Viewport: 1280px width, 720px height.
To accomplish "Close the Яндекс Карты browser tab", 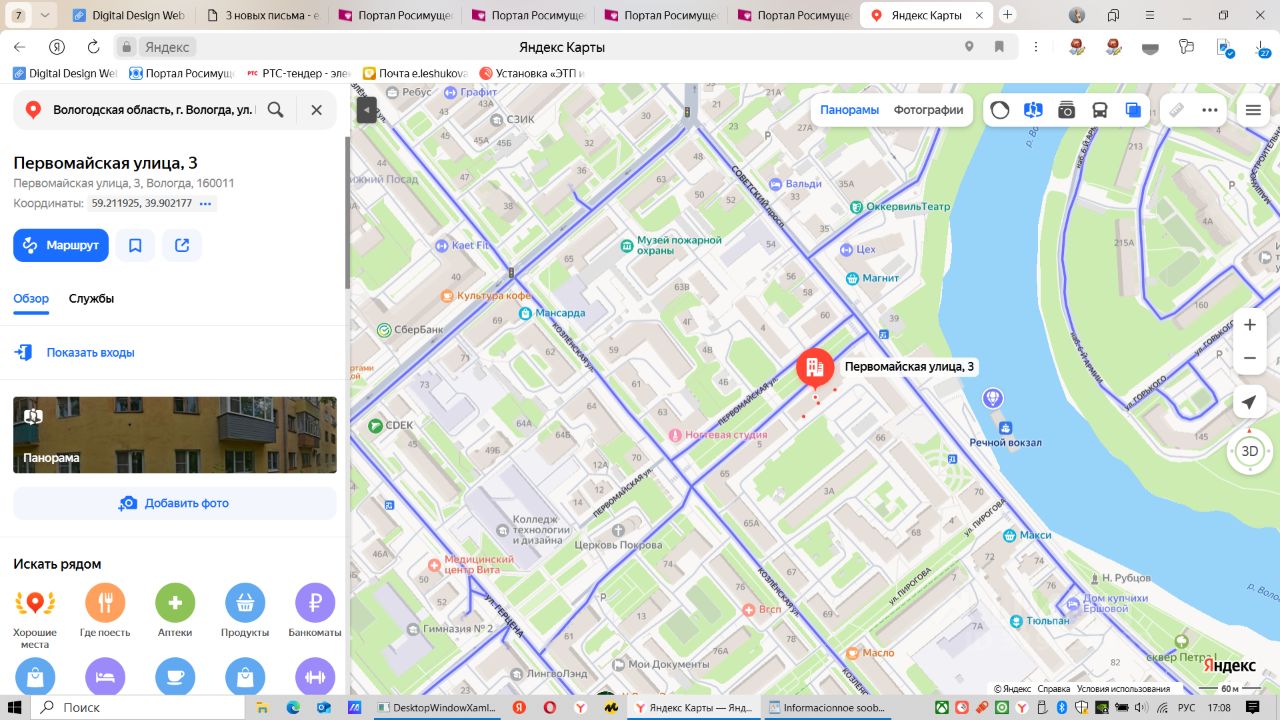I will (x=980, y=15).
